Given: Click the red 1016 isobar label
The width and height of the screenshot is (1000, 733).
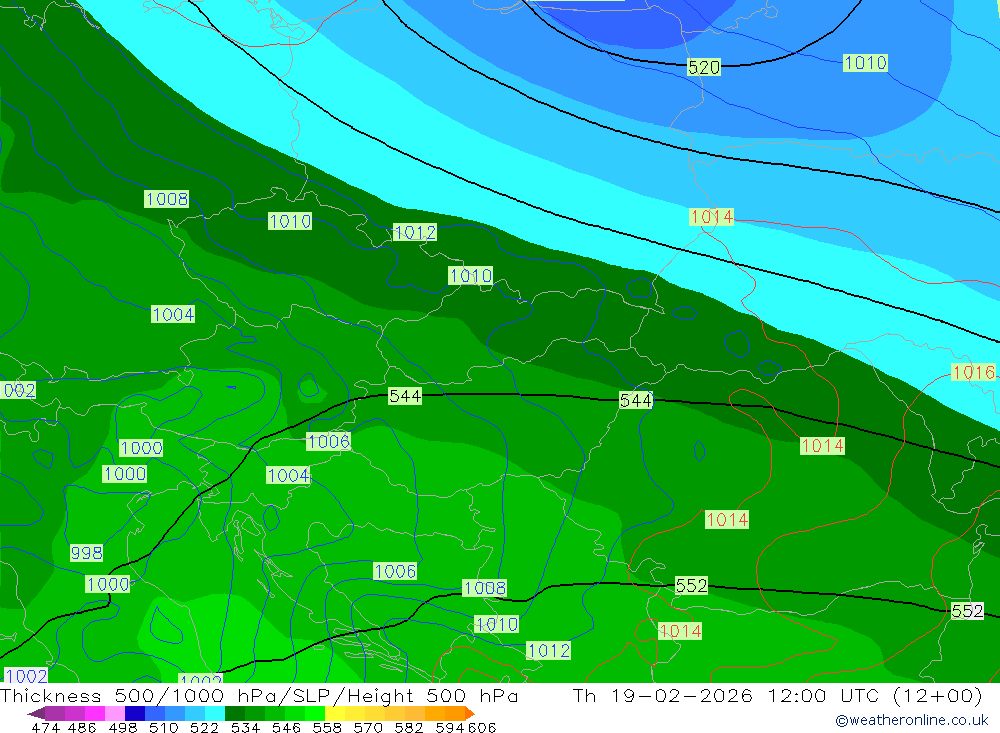Looking at the screenshot, I should point(973,372).
